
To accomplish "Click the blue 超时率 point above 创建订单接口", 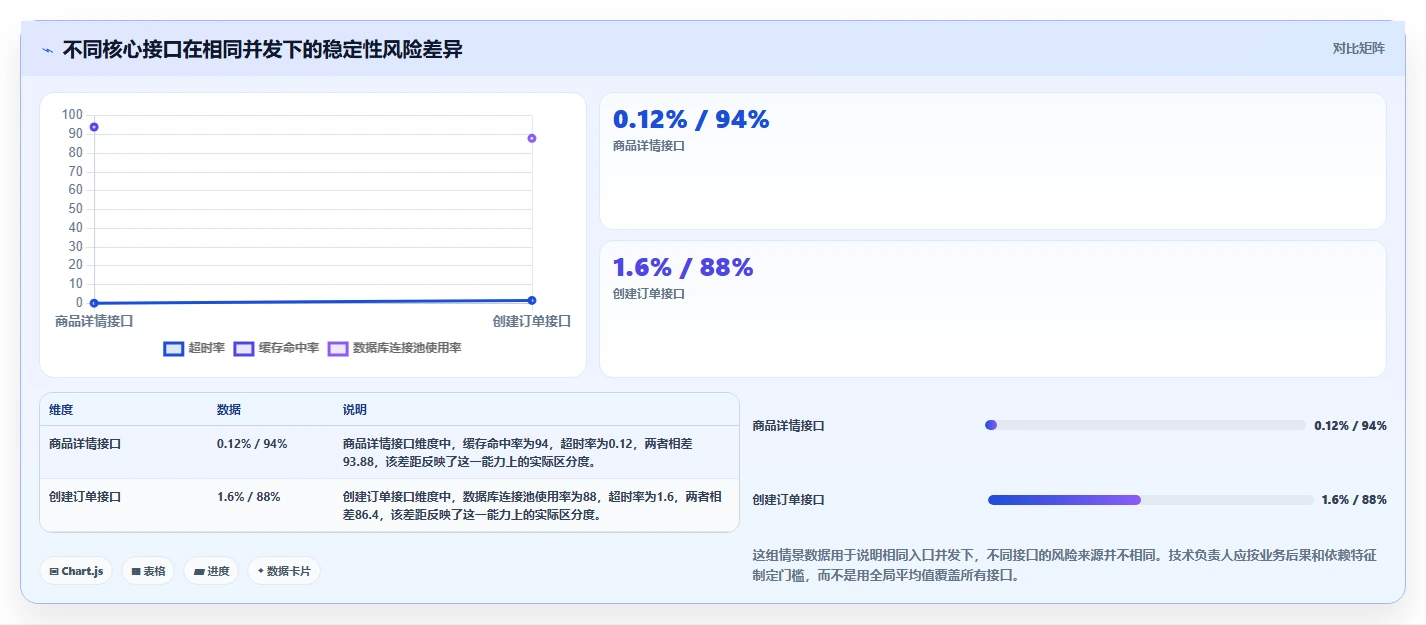I will [532, 300].
